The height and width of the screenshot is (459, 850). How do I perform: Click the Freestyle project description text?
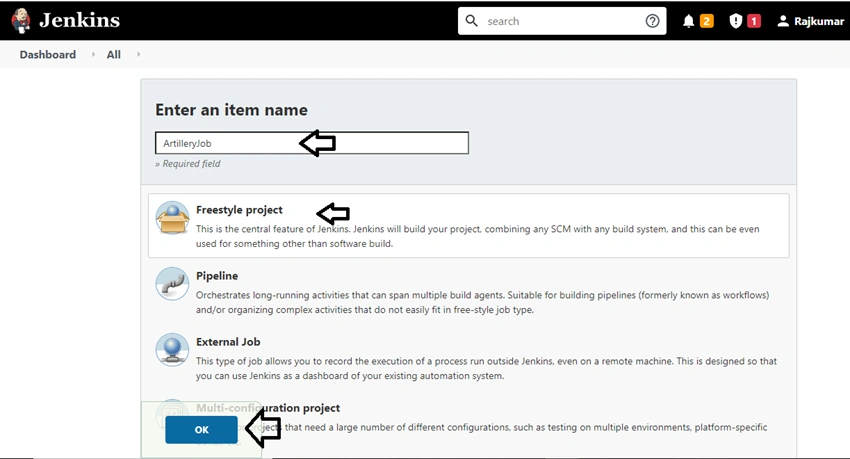477,236
